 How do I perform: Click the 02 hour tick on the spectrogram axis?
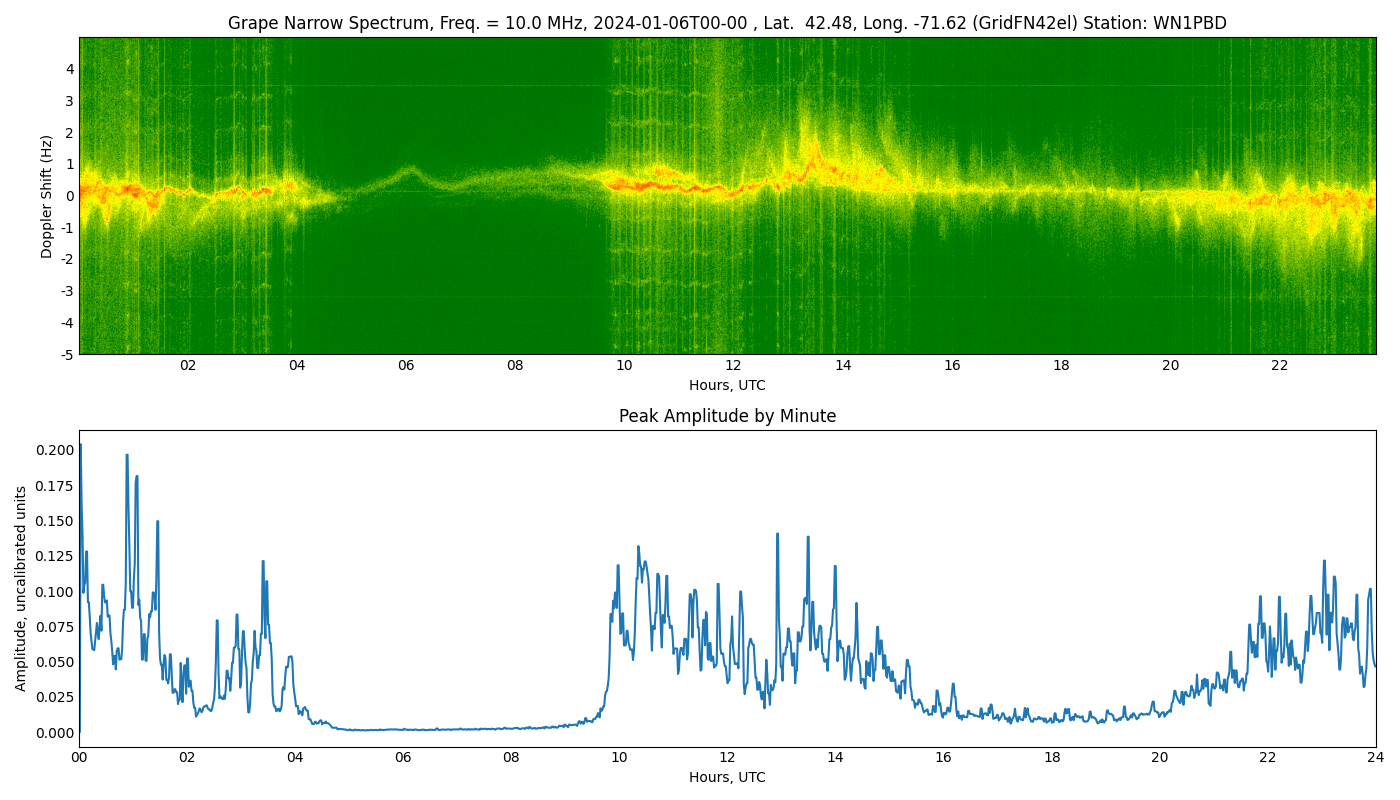pos(188,365)
